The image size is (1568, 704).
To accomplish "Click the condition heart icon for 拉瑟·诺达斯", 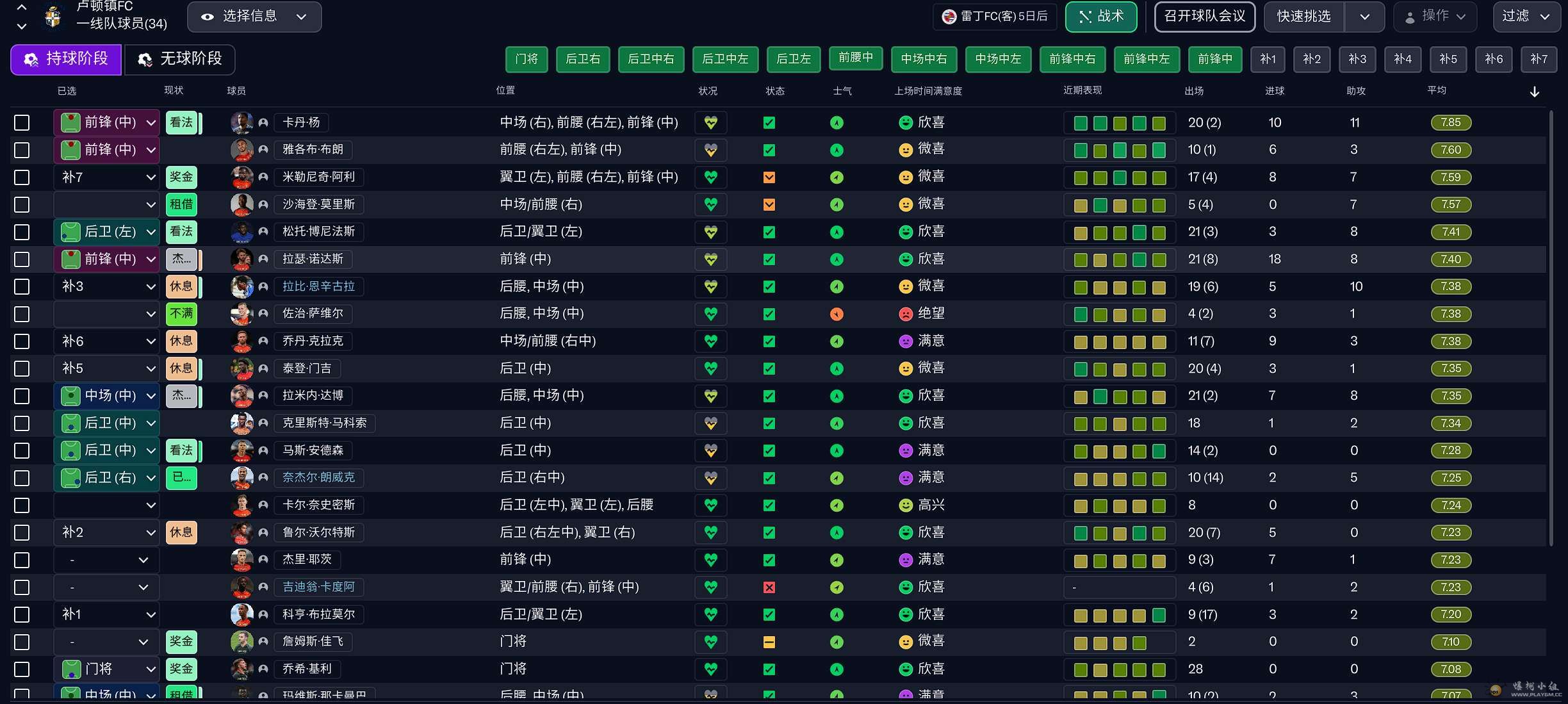I will [710, 259].
